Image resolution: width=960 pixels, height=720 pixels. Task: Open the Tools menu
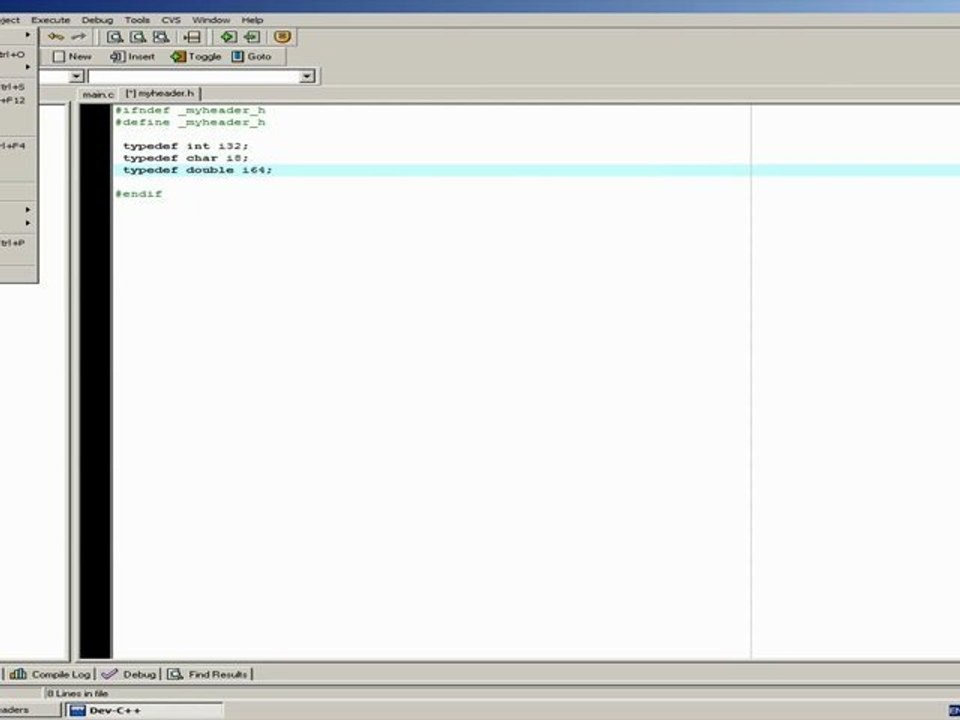click(x=137, y=20)
